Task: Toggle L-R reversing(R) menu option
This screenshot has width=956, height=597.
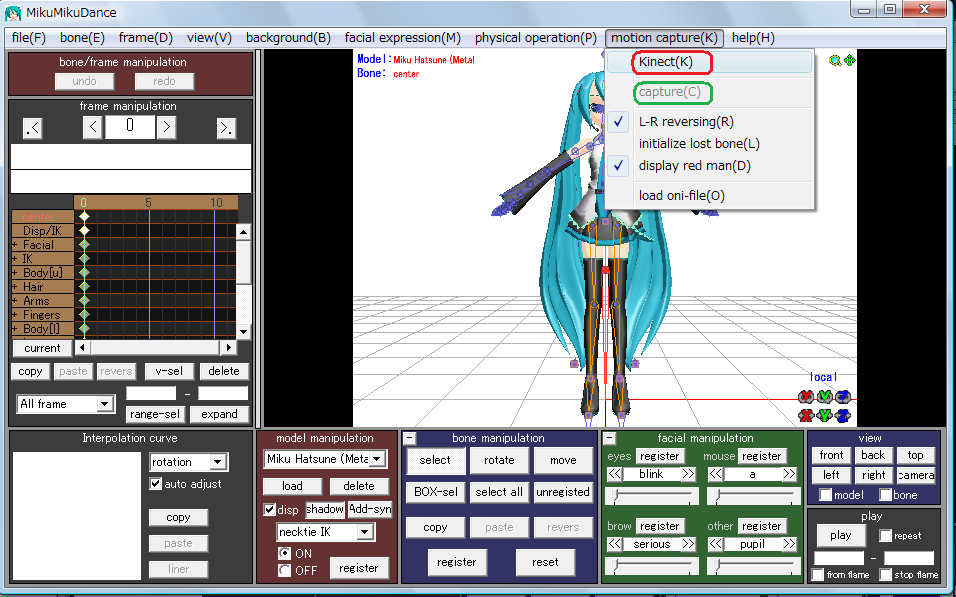Action: [x=710, y=121]
